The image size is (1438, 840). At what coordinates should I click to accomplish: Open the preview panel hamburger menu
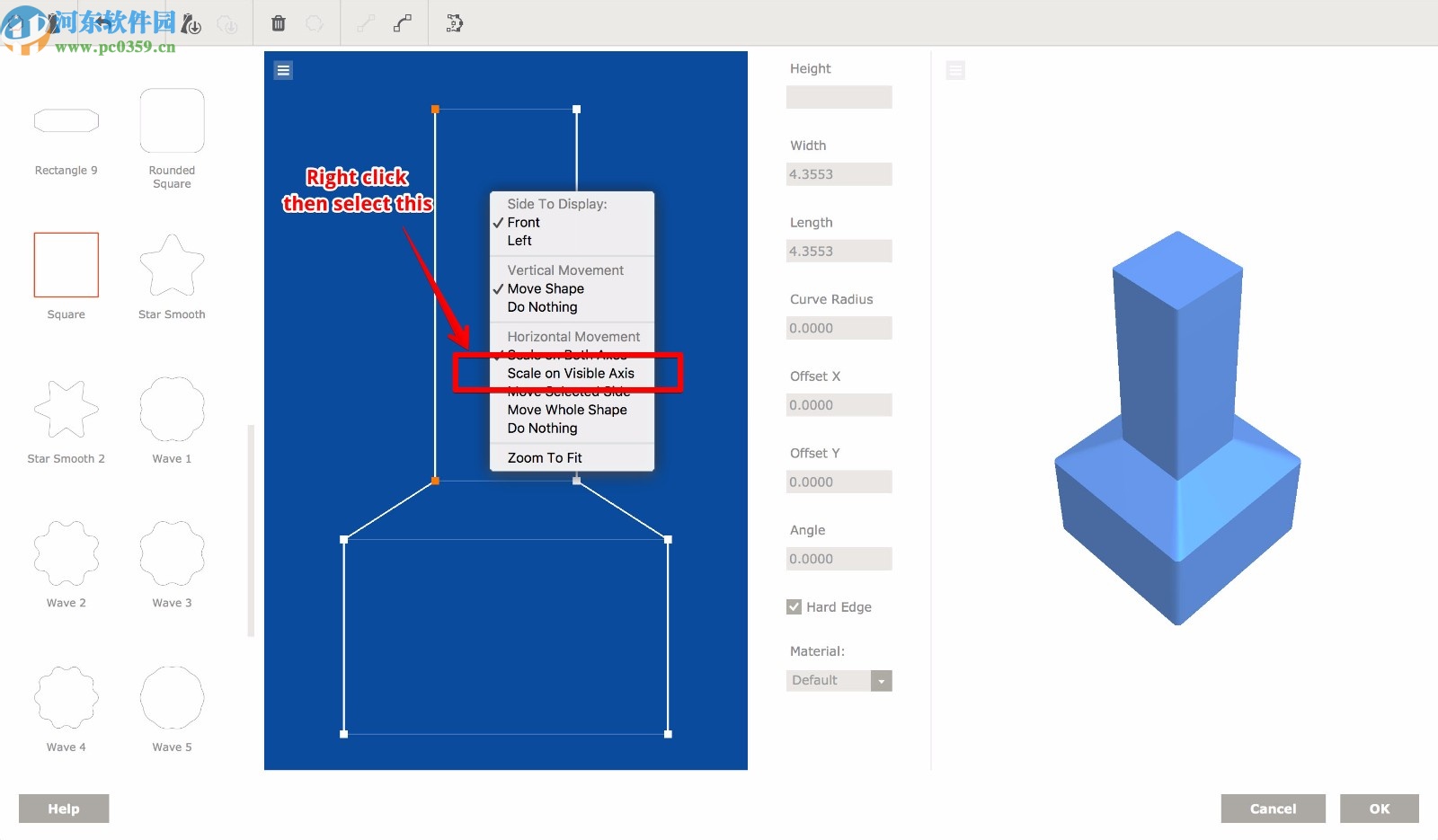click(955, 69)
